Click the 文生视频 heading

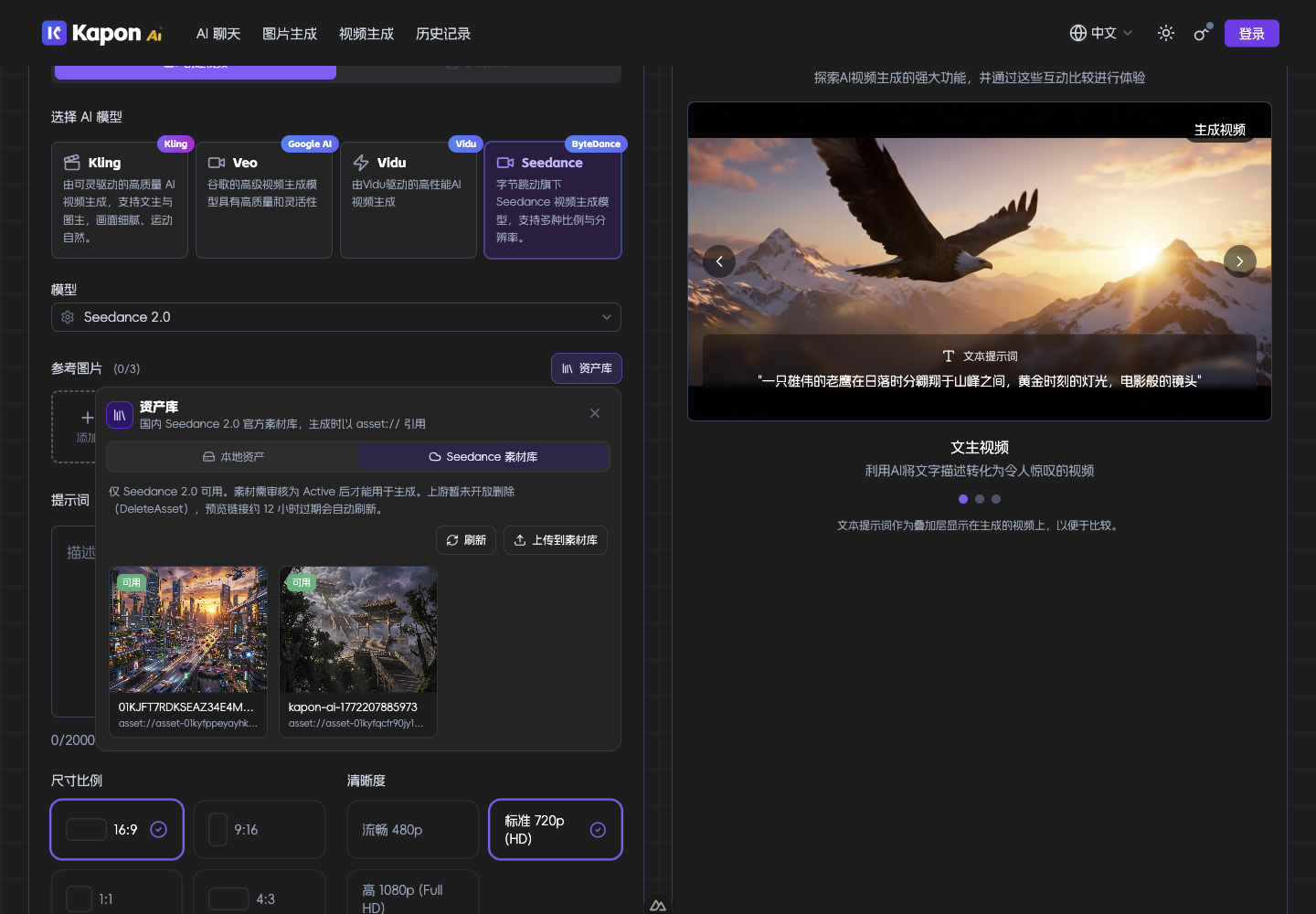click(x=980, y=448)
